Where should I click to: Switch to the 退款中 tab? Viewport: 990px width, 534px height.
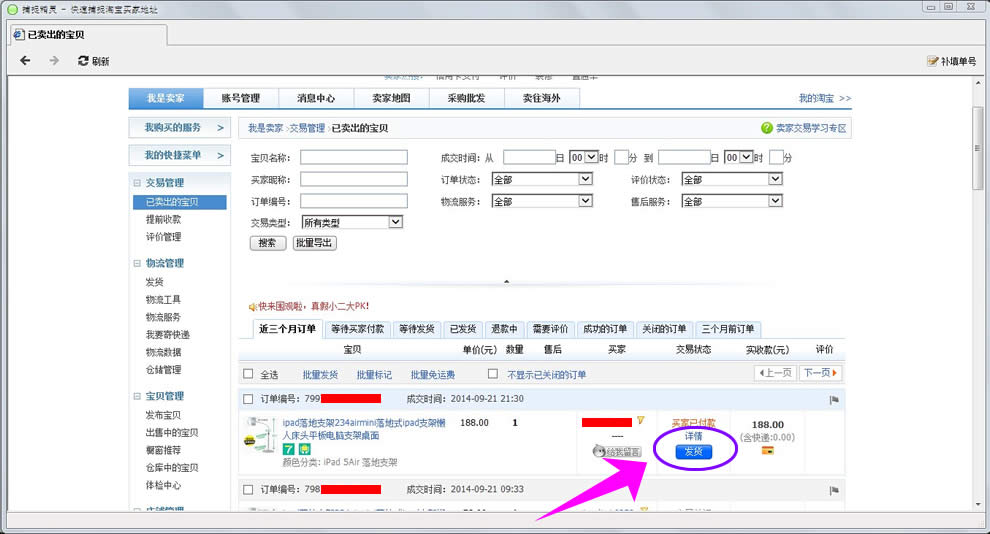pyautogui.click(x=504, y=329)
